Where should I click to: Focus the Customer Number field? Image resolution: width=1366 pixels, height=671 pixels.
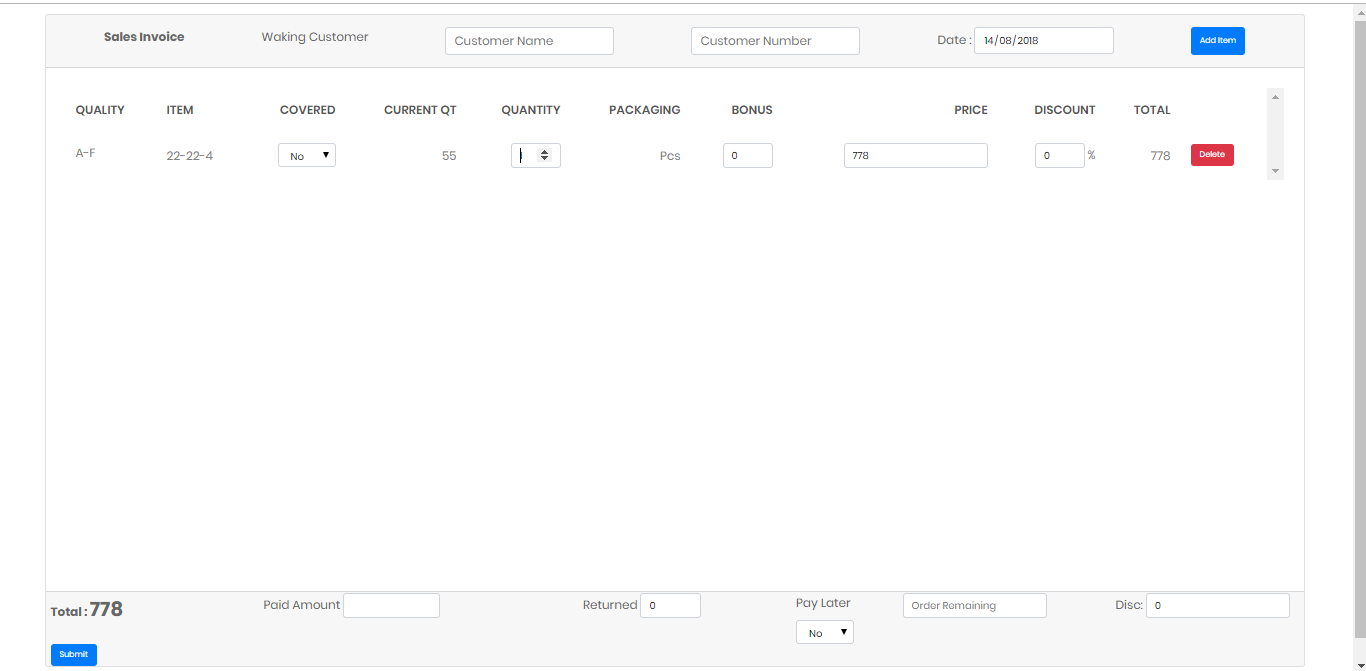click(x=775, y=41)
